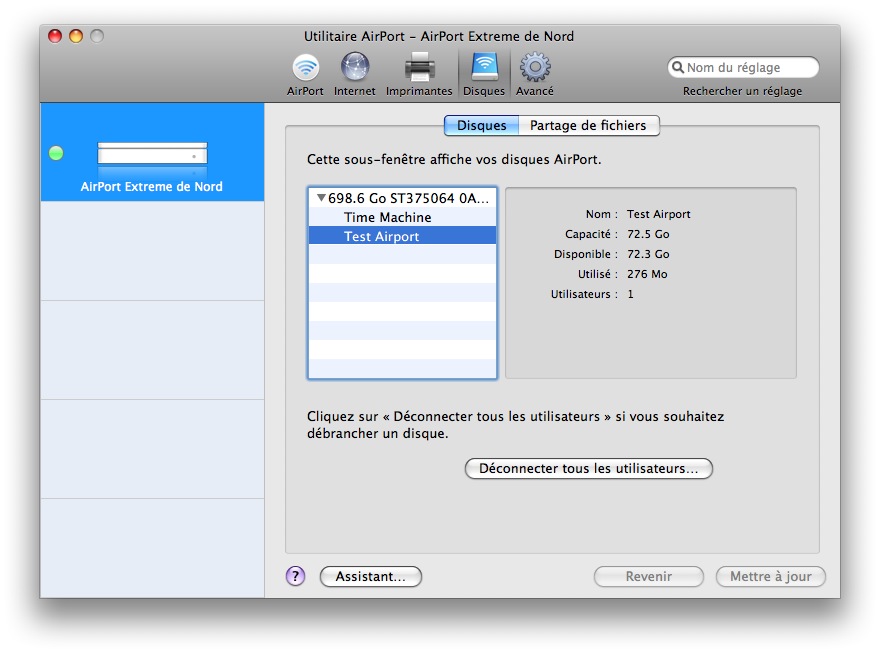
Task: Focus the Nom du réglage search field
Action: [x=742, y=67]
